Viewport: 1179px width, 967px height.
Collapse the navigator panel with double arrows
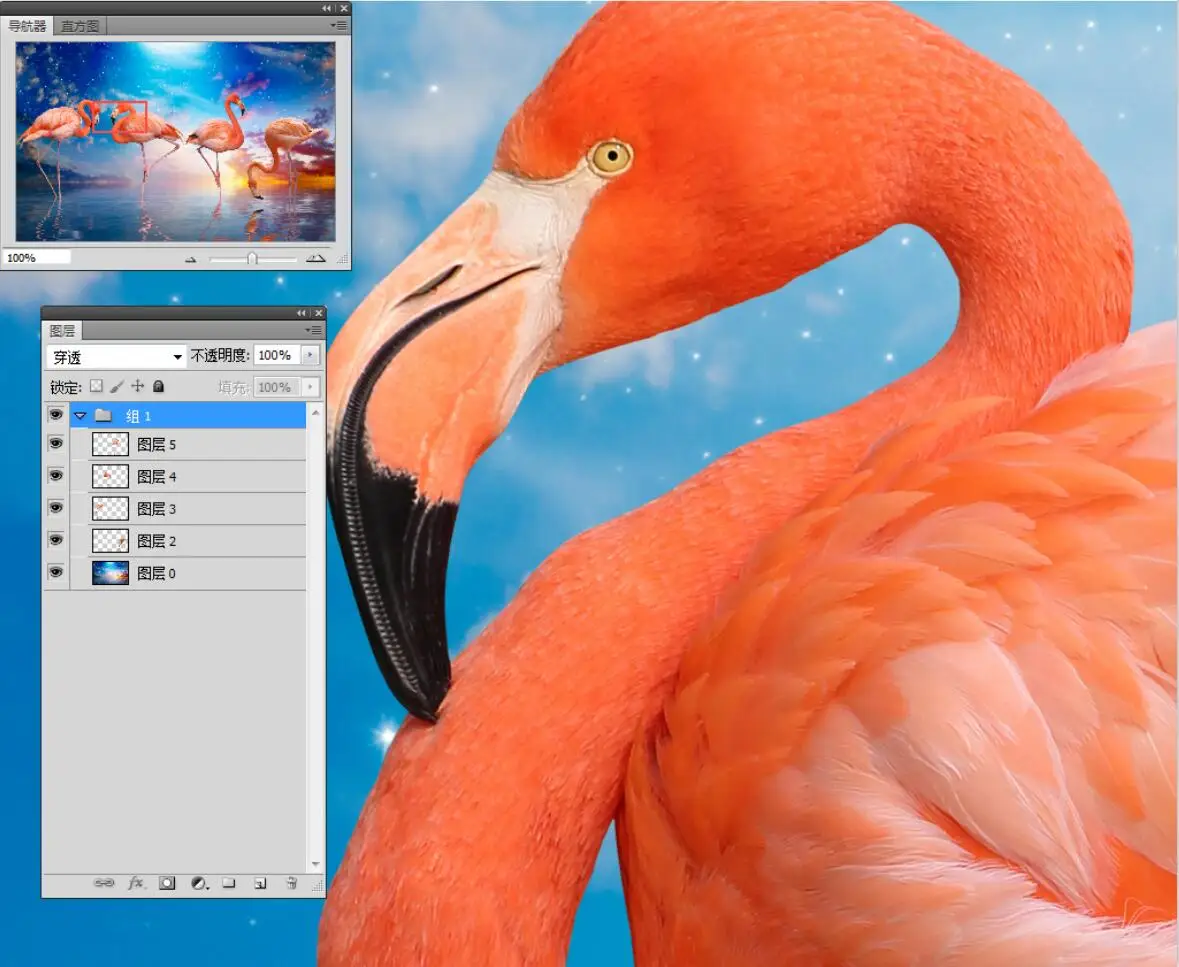[326, 8]
